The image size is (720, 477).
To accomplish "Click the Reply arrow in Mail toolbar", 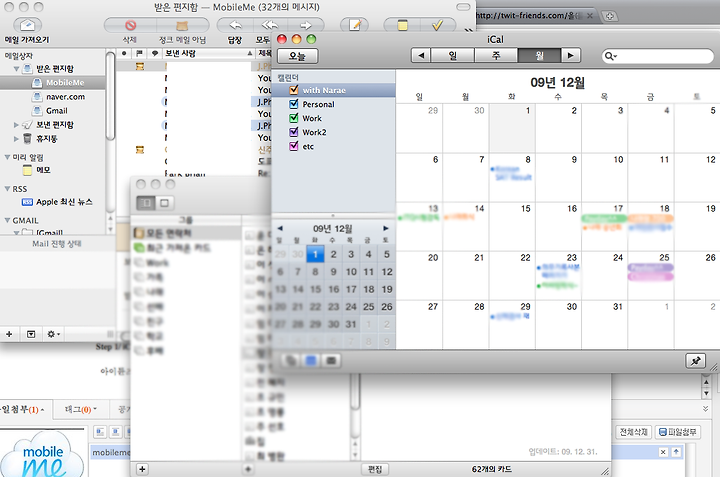I will (235, 25).
